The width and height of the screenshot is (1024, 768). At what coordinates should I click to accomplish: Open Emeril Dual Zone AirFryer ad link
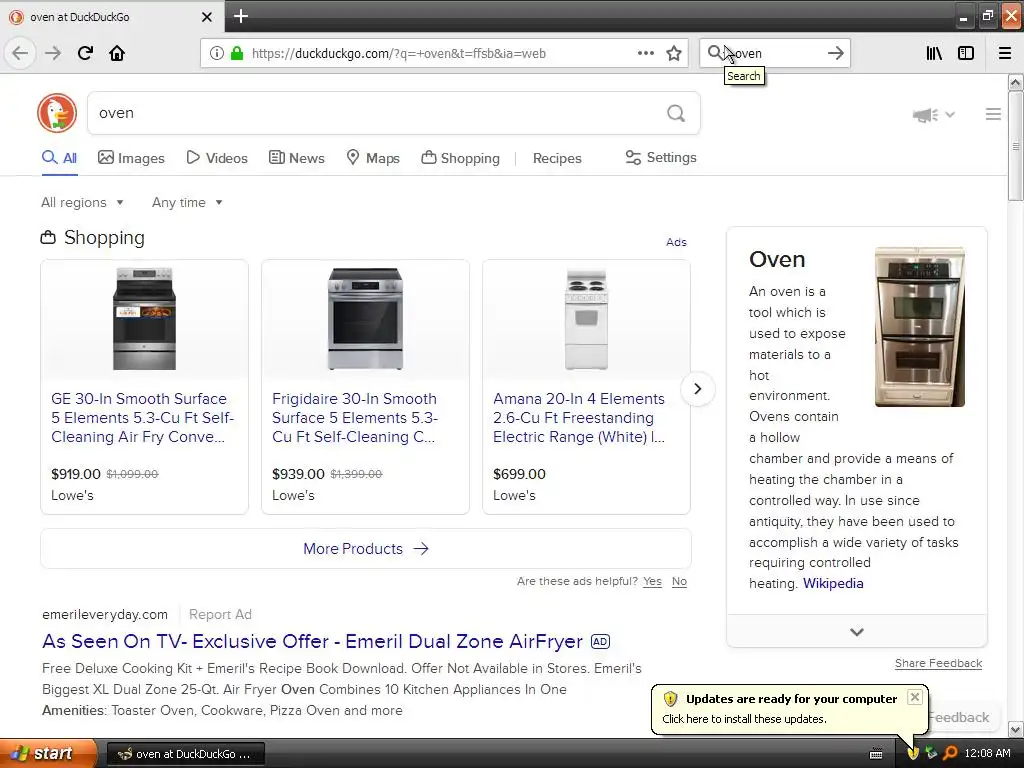312,641
